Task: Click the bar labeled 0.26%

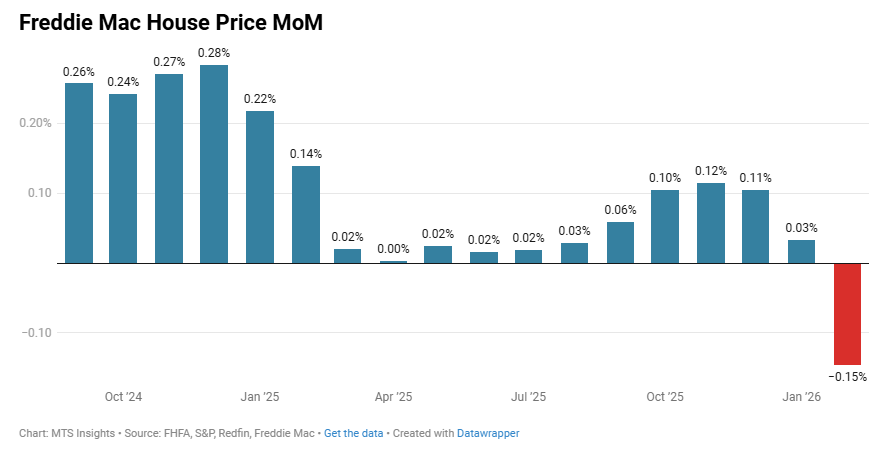Action: click(x=79, y=173)
